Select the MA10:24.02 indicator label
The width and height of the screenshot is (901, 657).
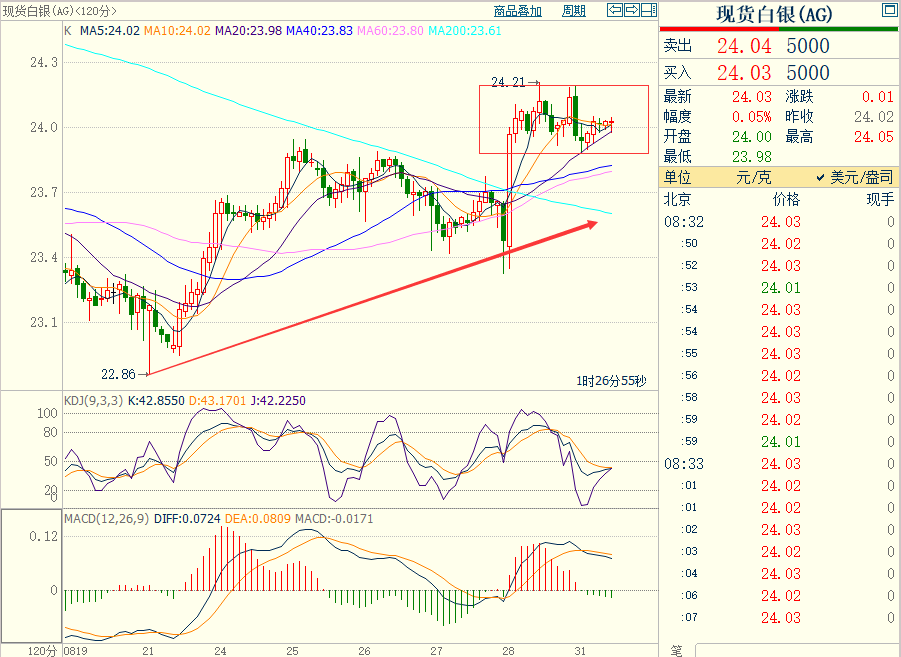[x=177, y=30]
